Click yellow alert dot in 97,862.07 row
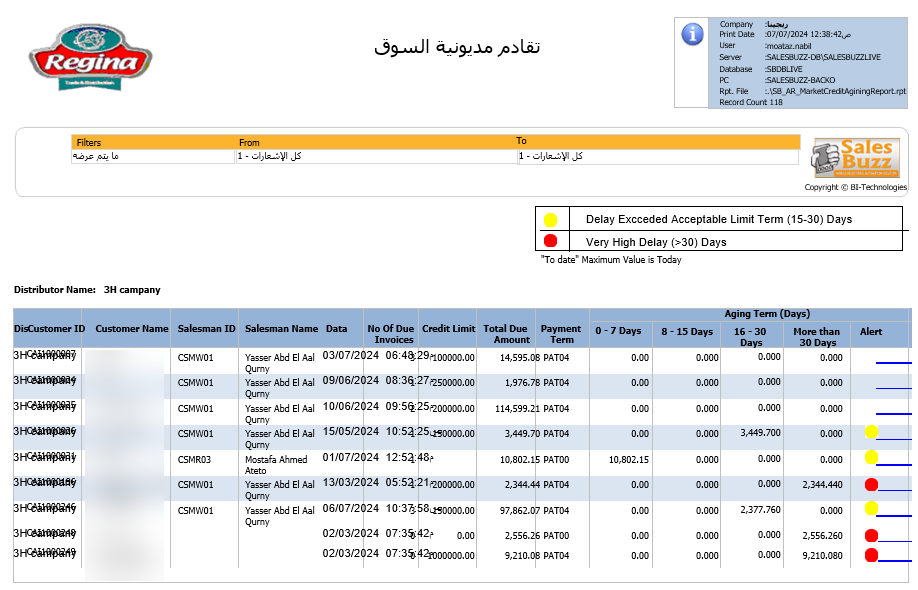918x590 pixels. tap(871, 509)
